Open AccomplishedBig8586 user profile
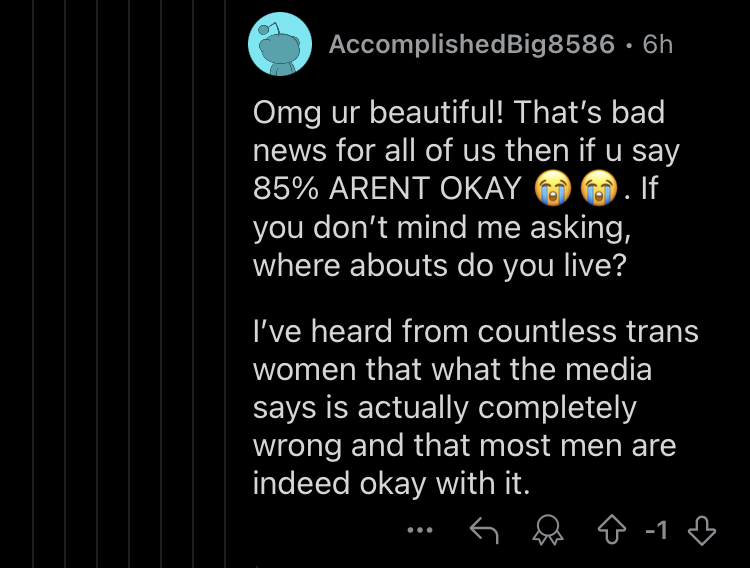The image size is (750, 568). click(x=472, y=45)
